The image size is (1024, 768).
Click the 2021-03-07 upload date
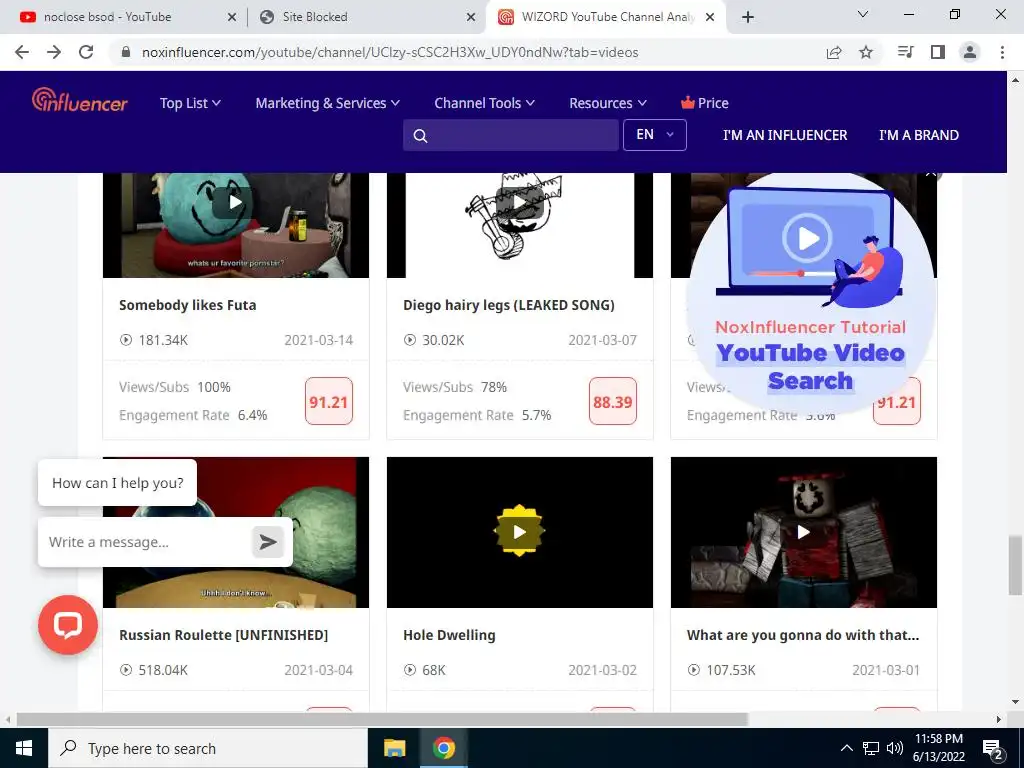[x=603, y=340]
